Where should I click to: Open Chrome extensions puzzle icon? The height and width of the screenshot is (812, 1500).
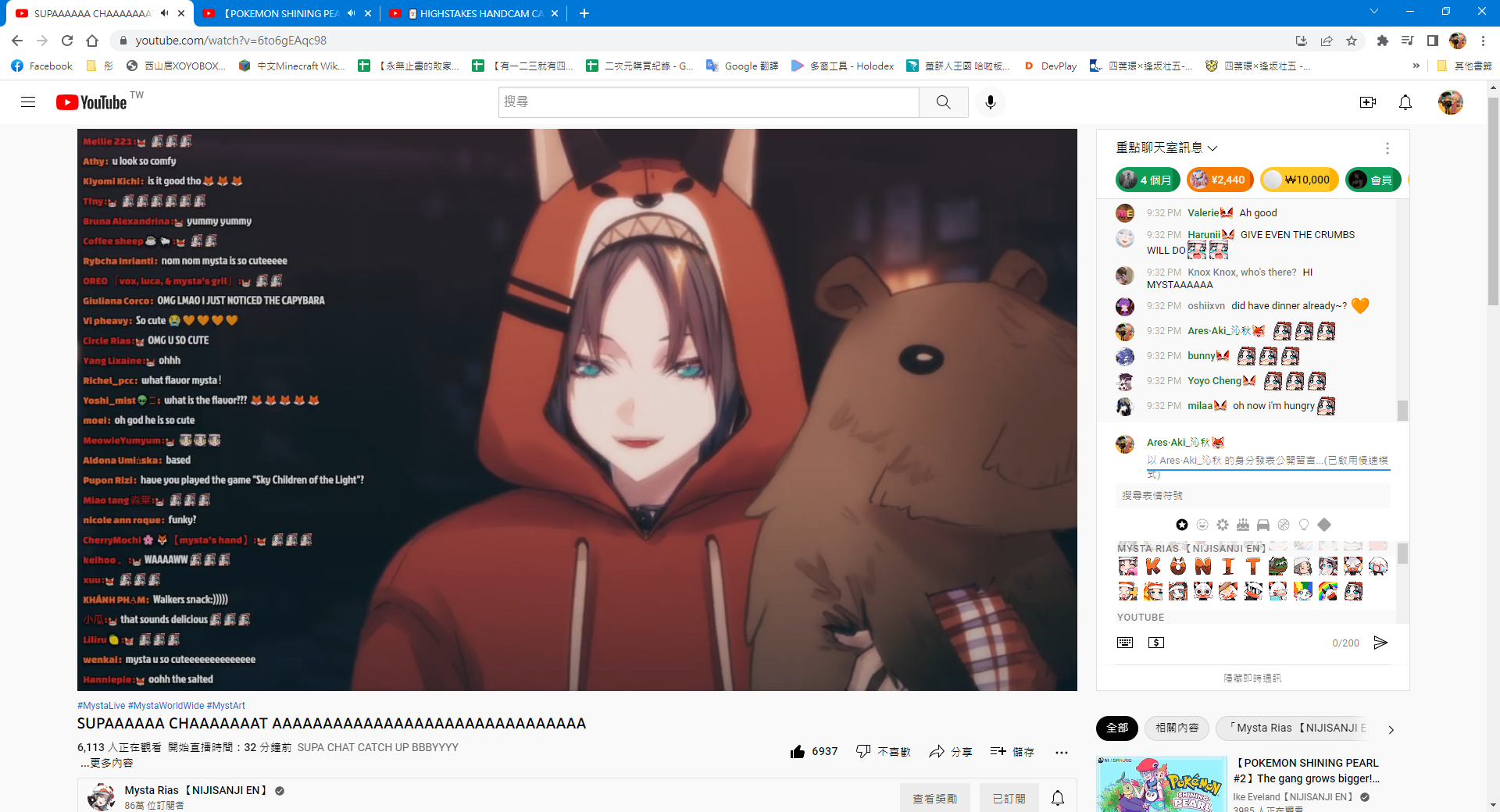(x=1383, y=41)
